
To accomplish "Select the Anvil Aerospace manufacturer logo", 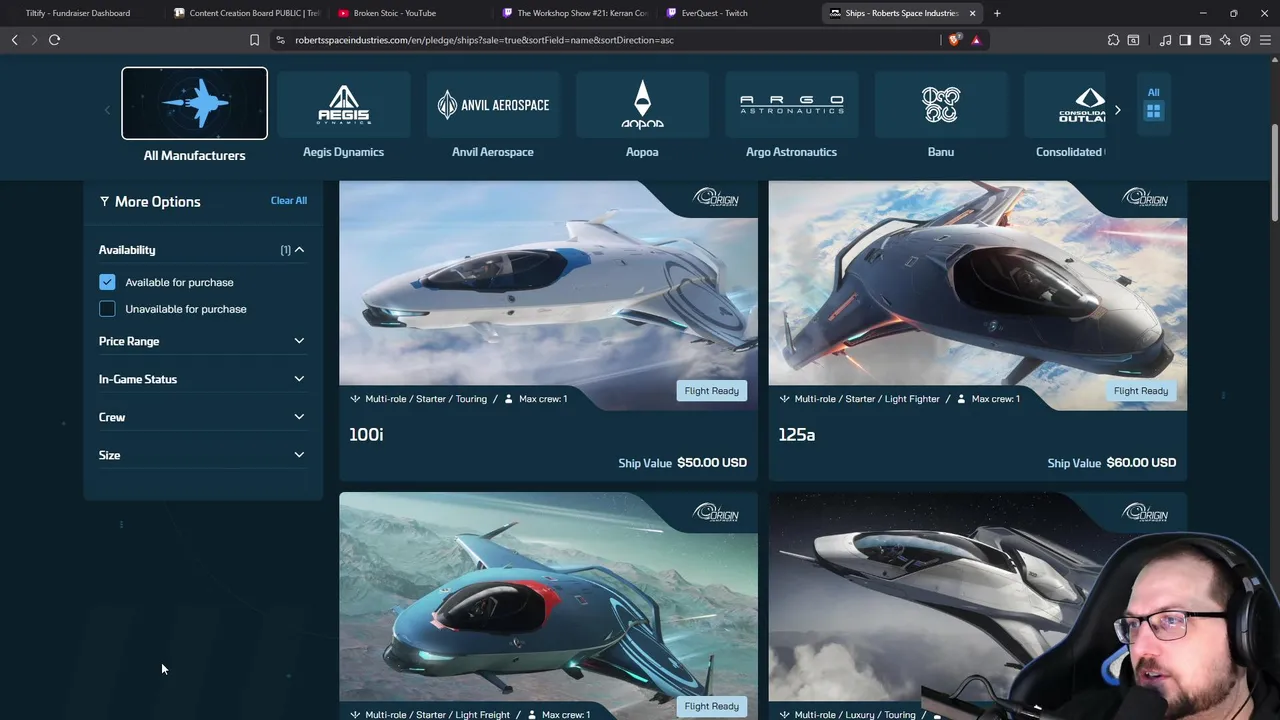I will point(493,104).
